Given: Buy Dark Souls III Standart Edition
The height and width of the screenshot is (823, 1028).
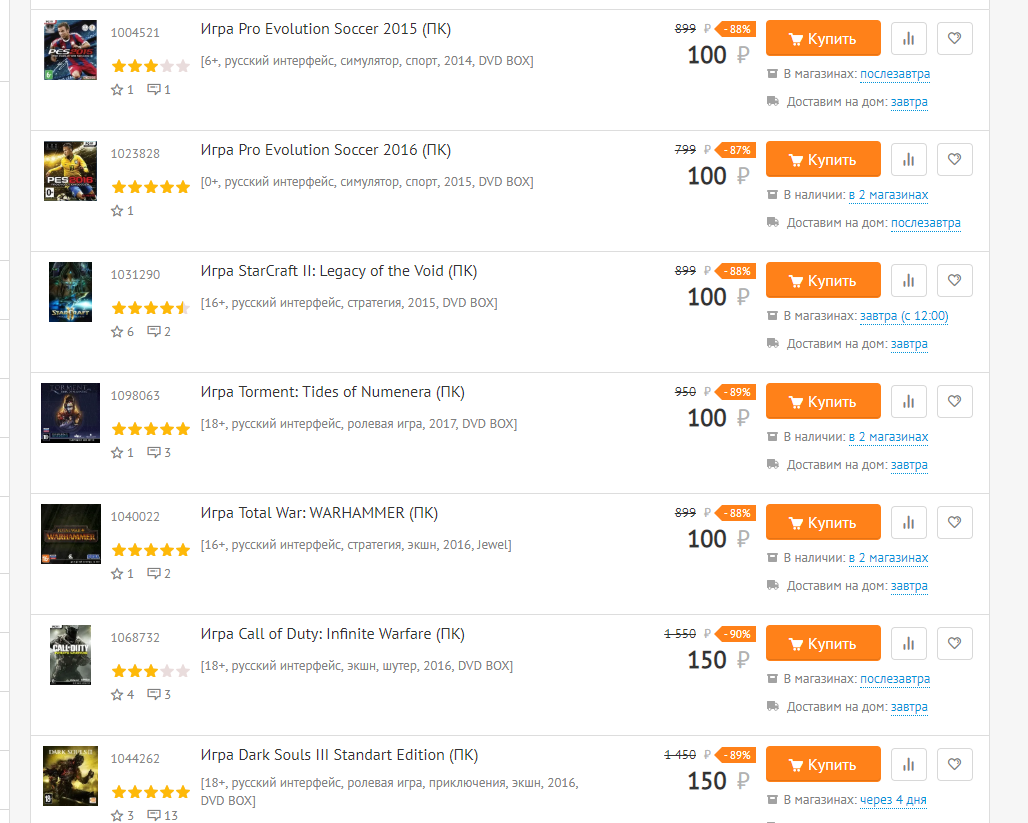Looking at the screenshot, I should coord(823,765).
